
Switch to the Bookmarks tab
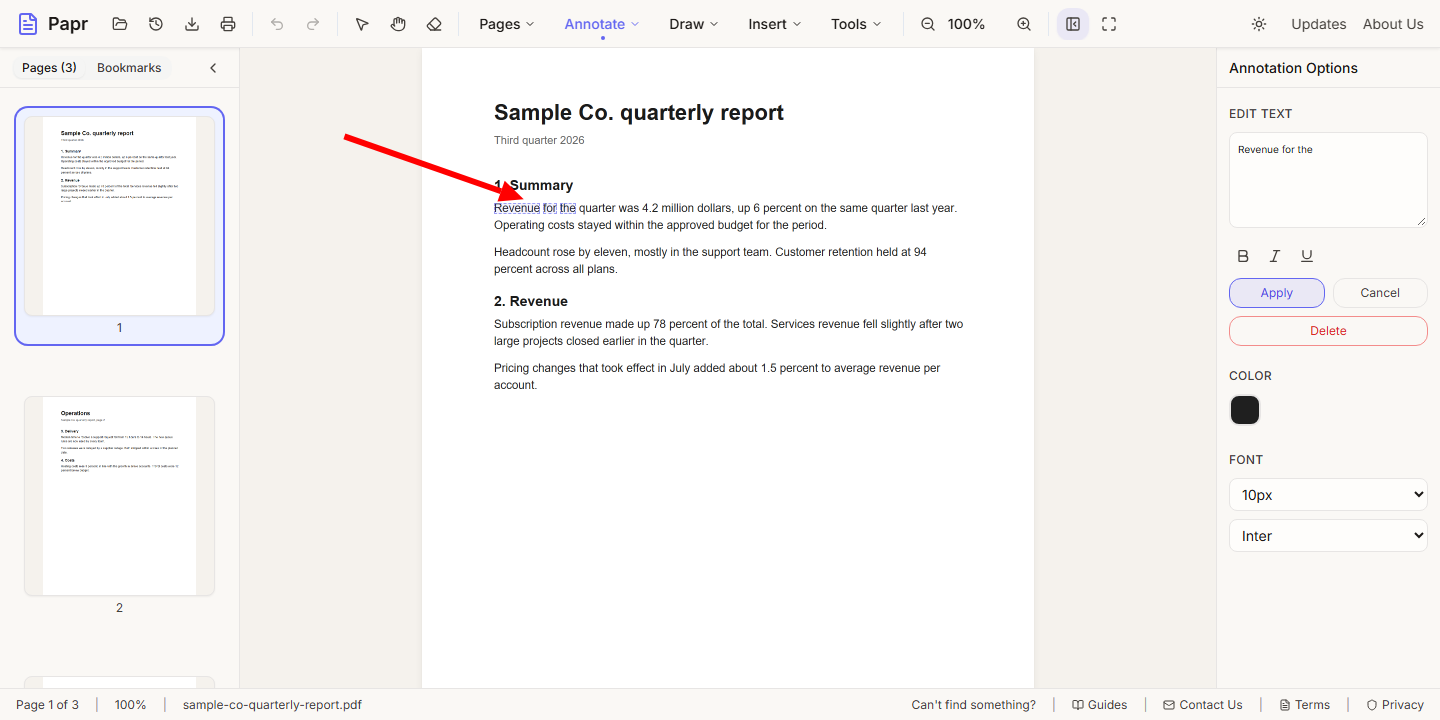[129, 68]
